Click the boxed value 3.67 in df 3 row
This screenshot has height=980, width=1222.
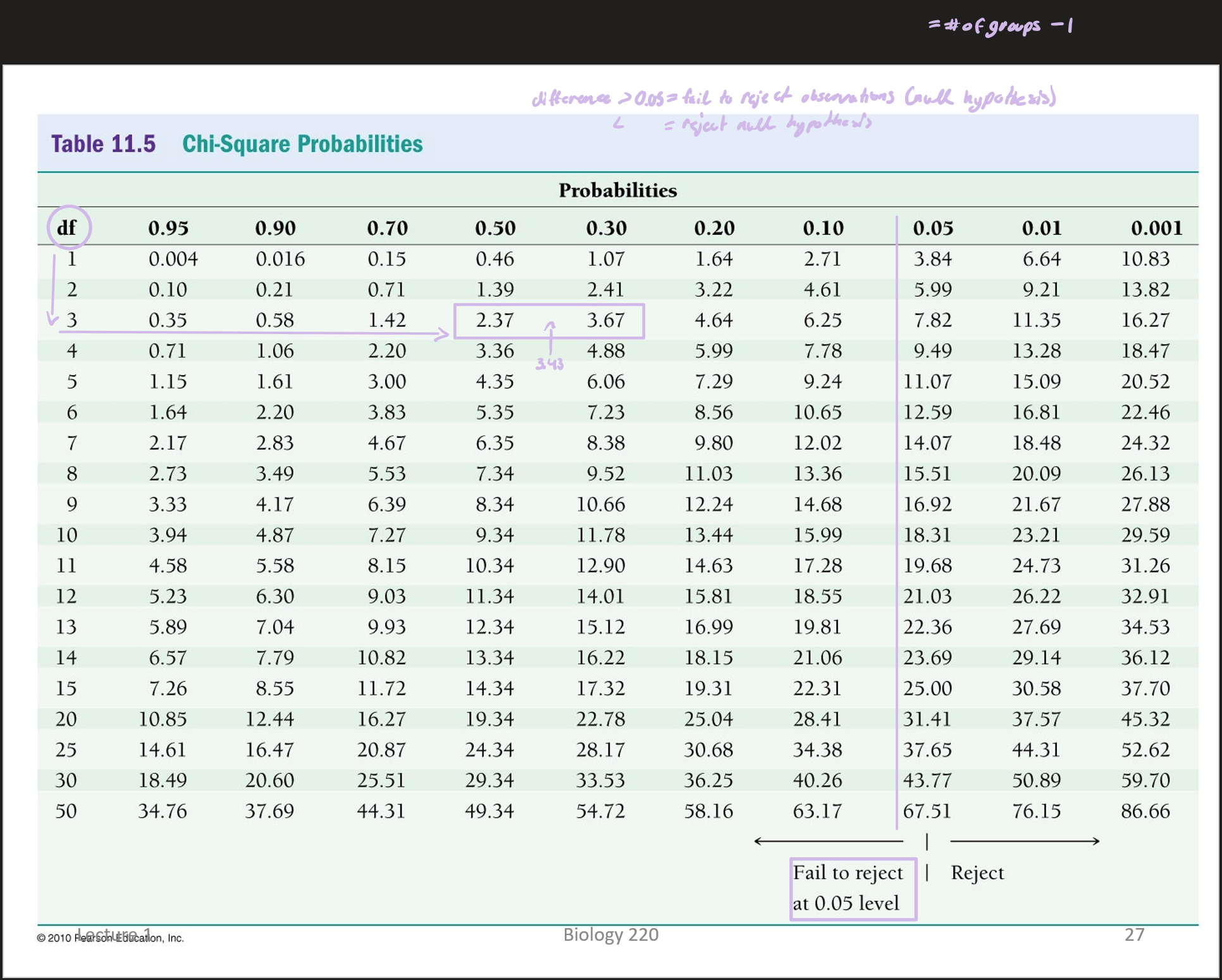(x=605, y=320)
